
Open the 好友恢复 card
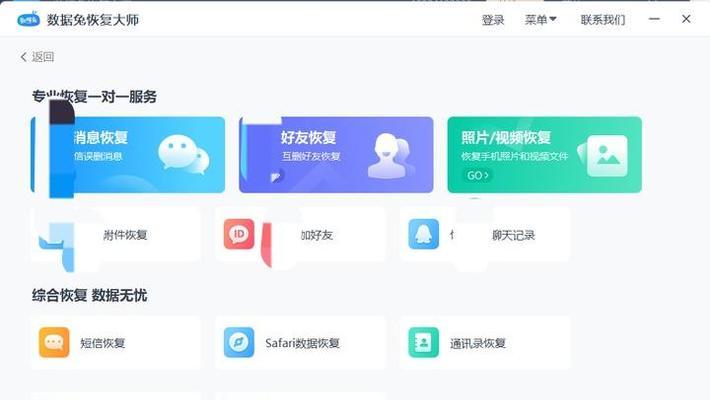(336, 154)
